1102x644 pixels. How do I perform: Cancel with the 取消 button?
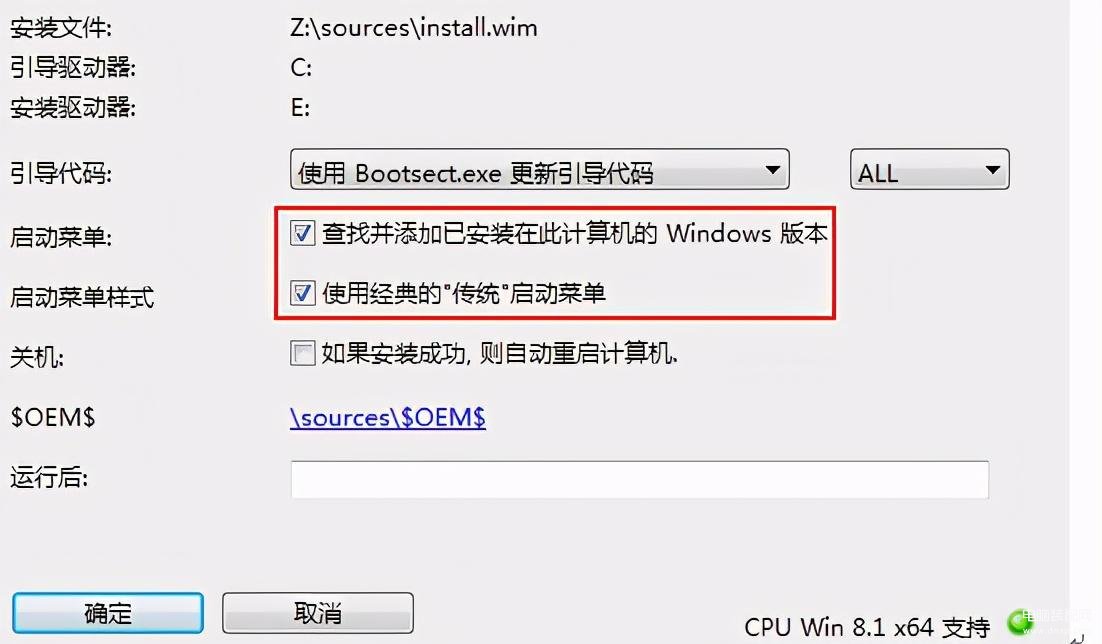click(x=318, y=612)
